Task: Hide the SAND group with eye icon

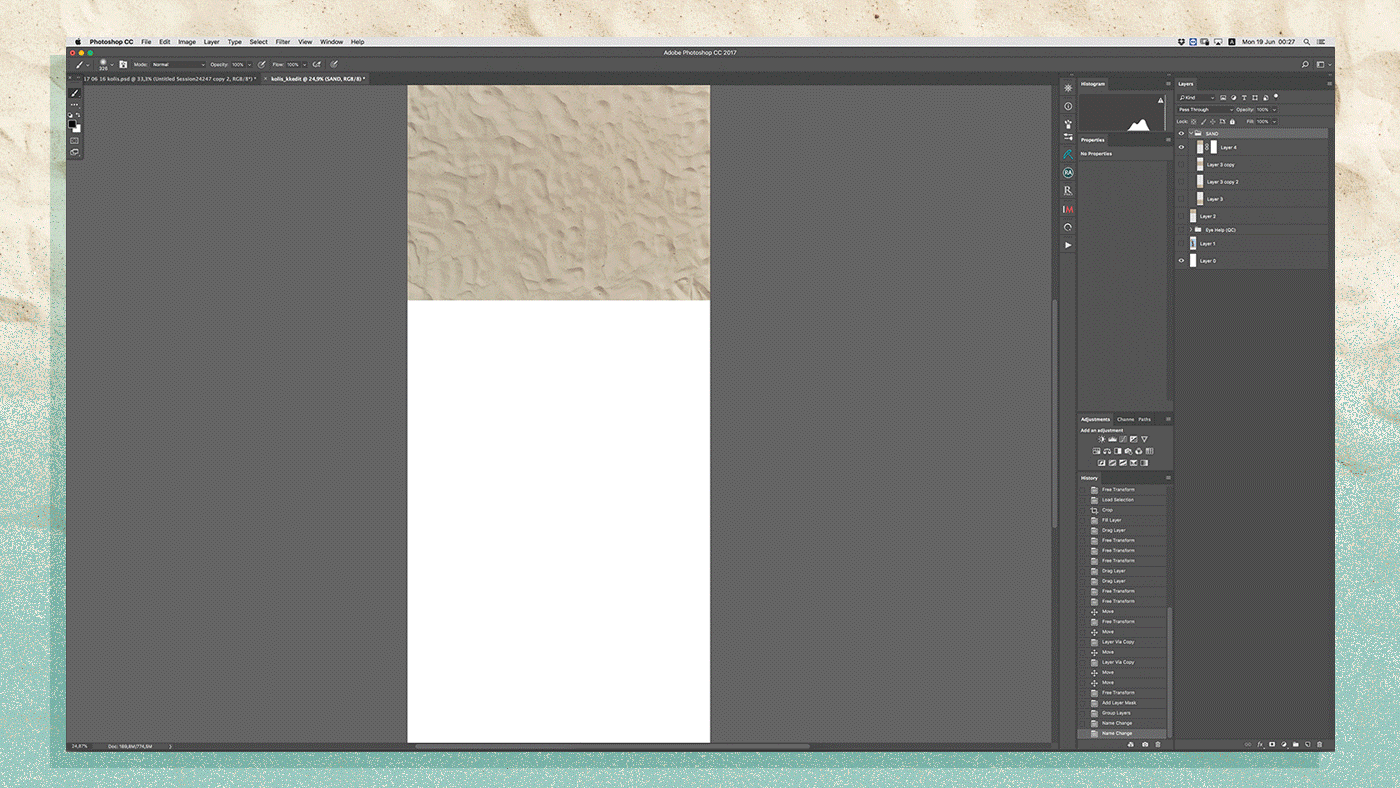Action: (x=1181, y=133)
